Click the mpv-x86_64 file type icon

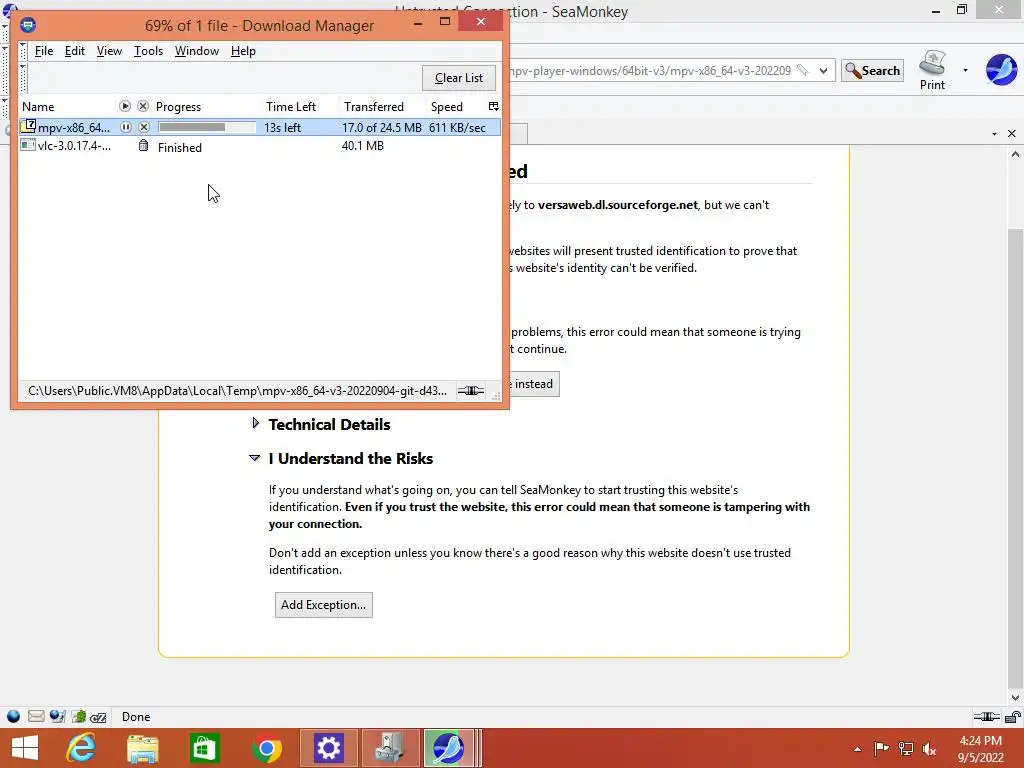[28, 127]
